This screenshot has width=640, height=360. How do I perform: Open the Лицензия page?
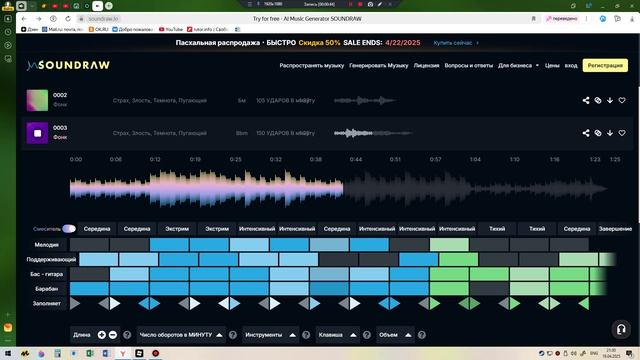426,66
